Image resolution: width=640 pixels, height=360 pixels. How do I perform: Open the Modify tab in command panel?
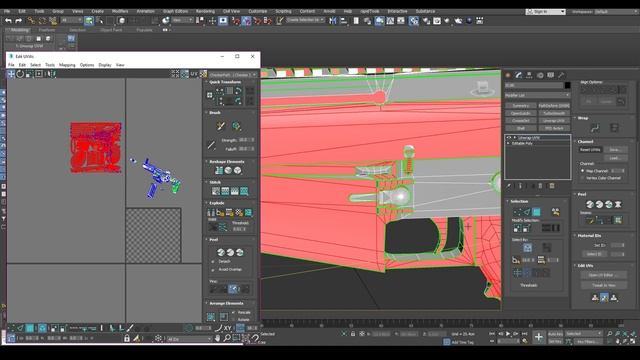tap(518, 75)
